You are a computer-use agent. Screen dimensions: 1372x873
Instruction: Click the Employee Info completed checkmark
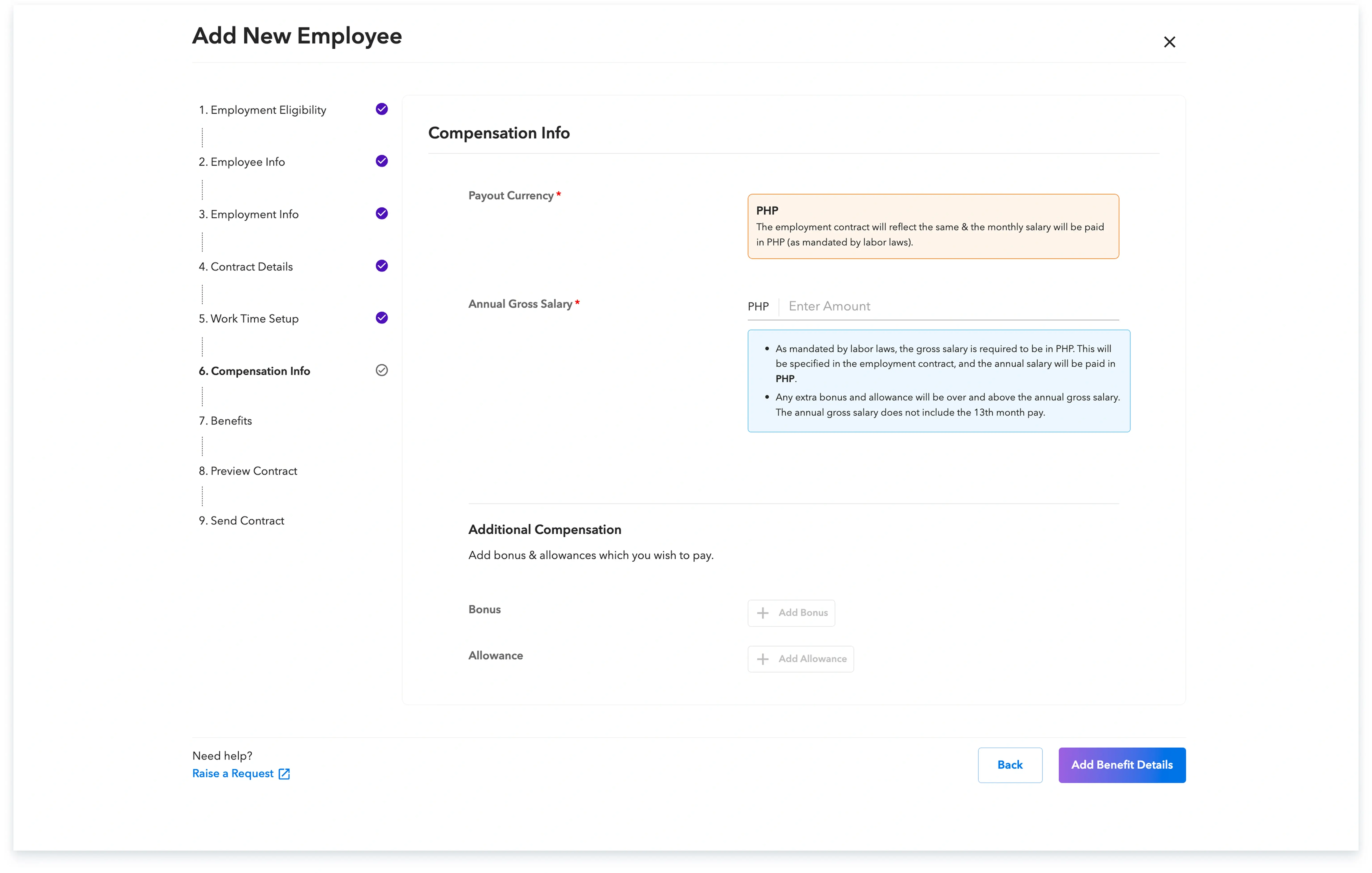382,161
